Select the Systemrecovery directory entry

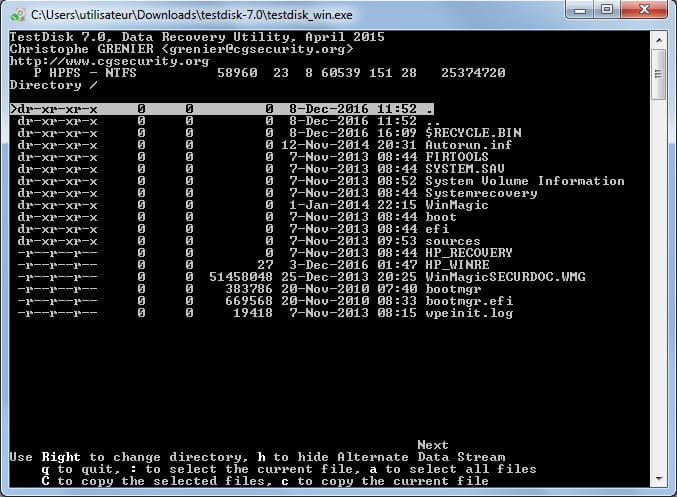(277, 193)
